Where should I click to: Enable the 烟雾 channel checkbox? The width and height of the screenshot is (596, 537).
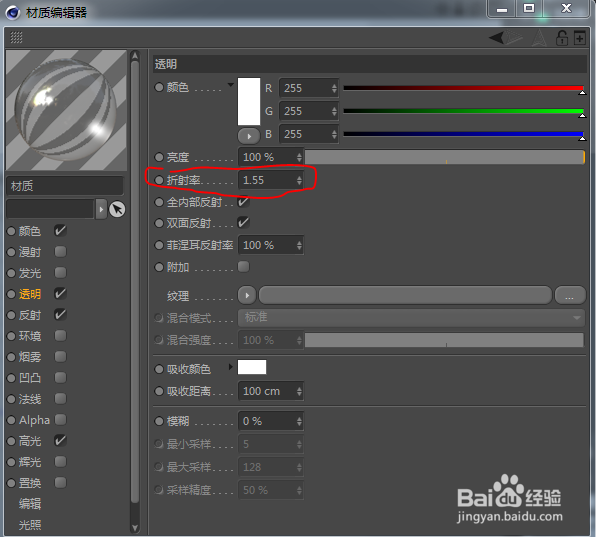(60, 356)
